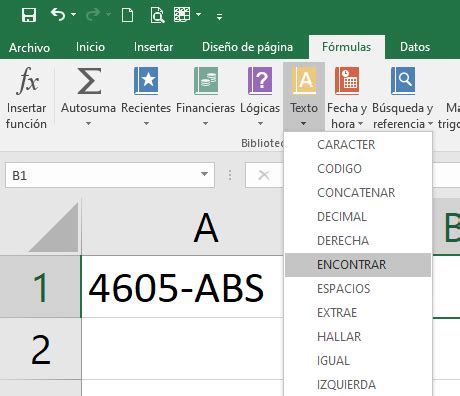The height and width of the screenshot is (396, 460).
Task: Insert the ENCONTRAR function
Action: [358, 265]
